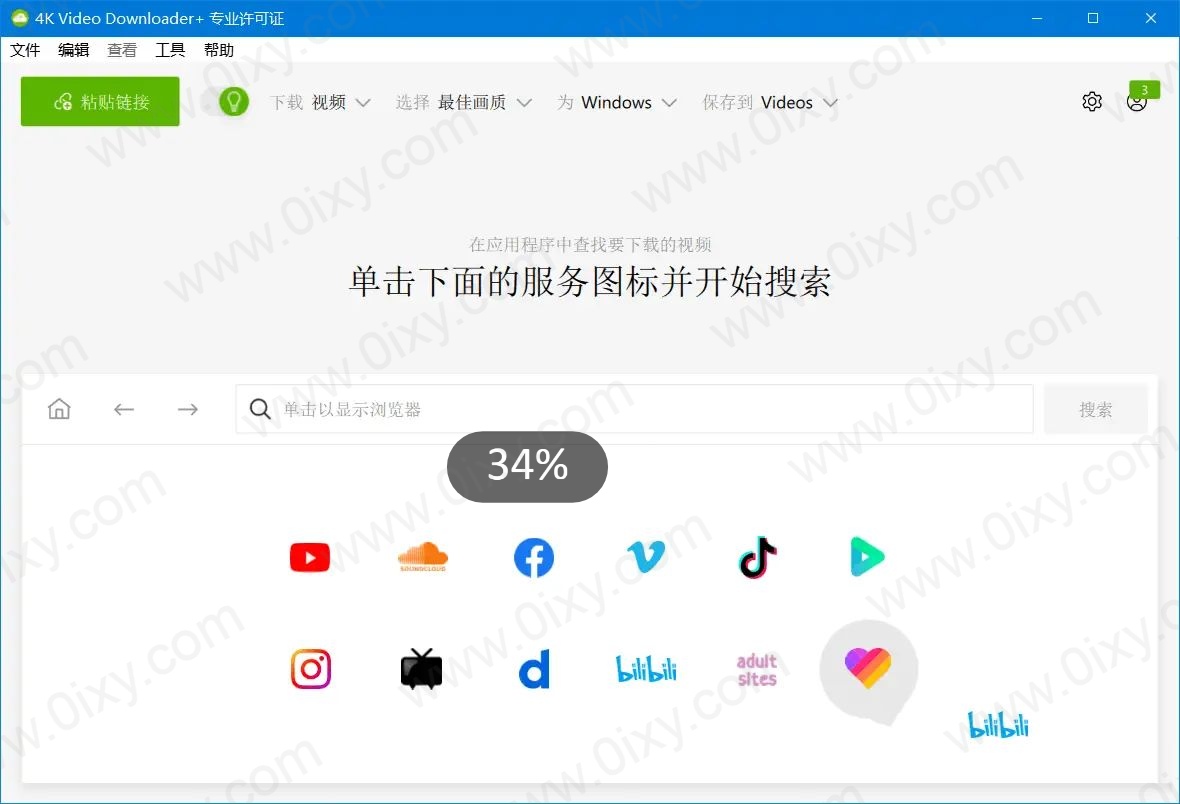Expand the download type 视频 dropdown
The width and height of the screenshot is (1180, 804).
(340, 102)
